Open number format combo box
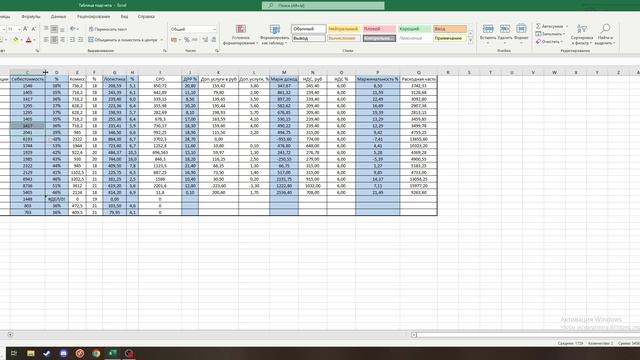640x360 pixels. click(x=193, y=29)
